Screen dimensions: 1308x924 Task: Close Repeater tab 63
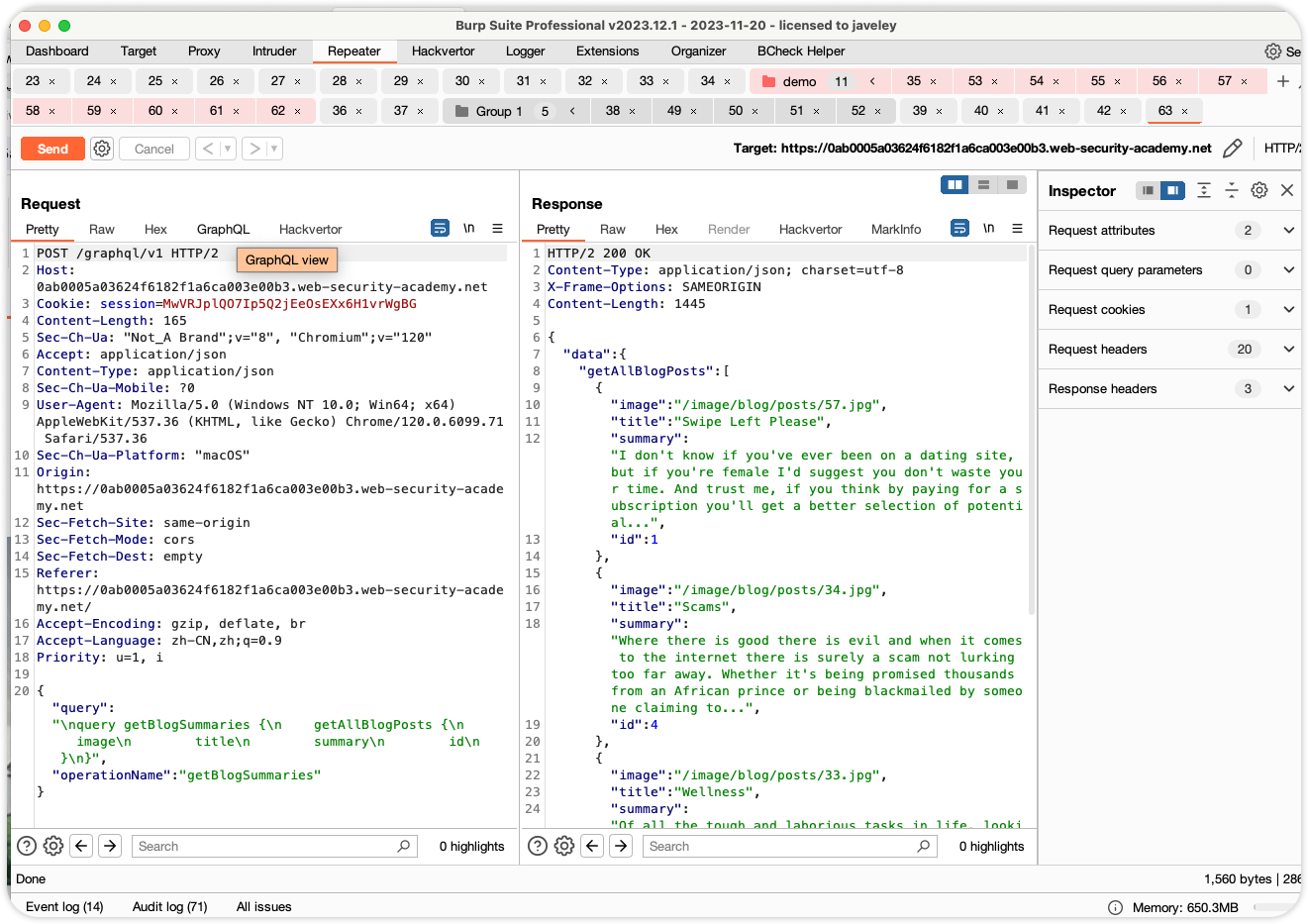tap(1185, 111)
